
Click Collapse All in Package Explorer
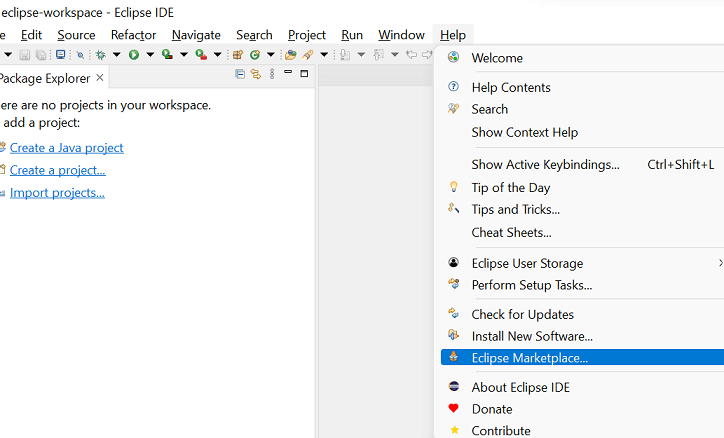(x=240, y=74)
